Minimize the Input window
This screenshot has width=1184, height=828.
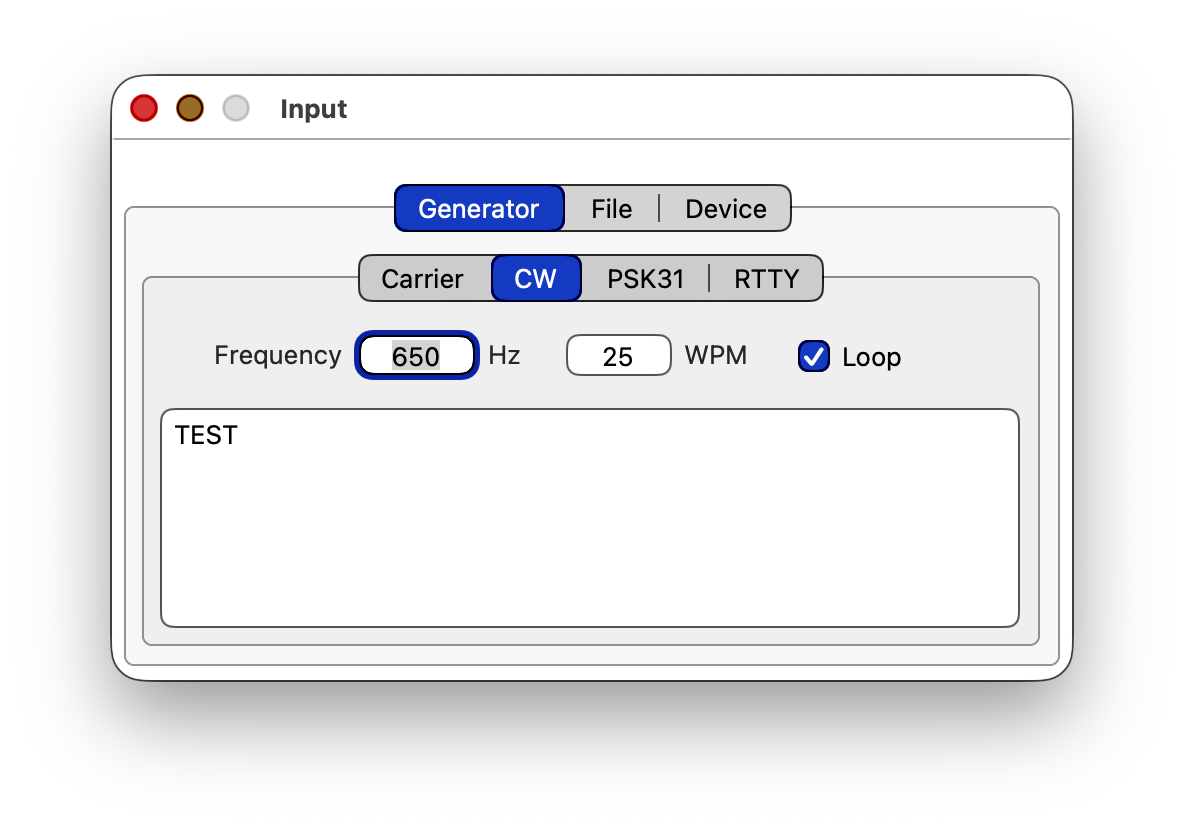pyautogui.click(x=190, y=108)
